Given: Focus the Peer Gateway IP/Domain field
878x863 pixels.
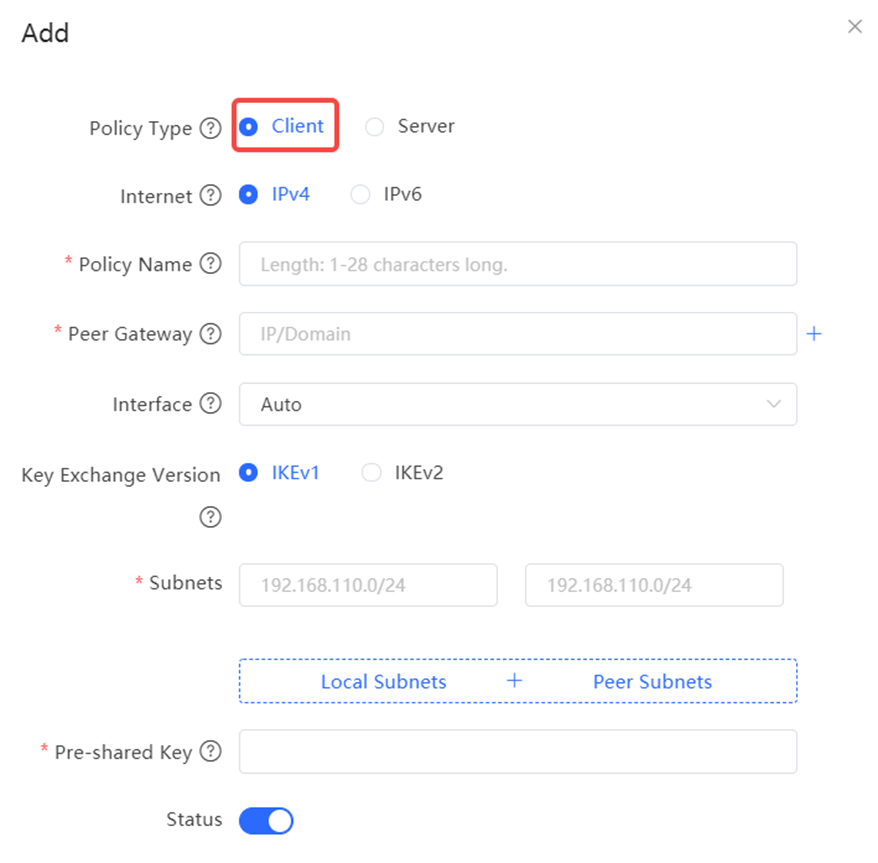Looking at the screenshot, I should 518,334.
